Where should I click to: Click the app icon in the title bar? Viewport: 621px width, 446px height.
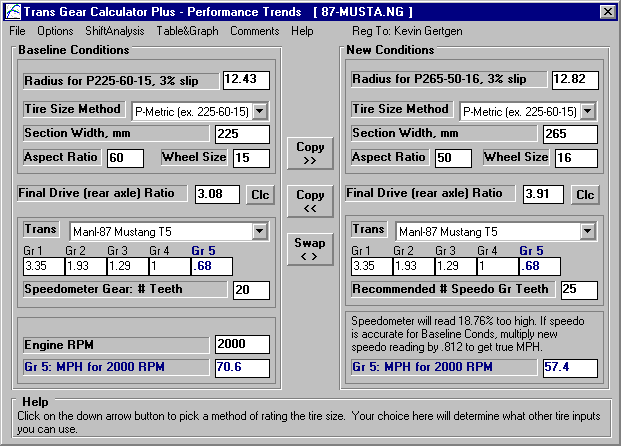click(x=13, y=11)
